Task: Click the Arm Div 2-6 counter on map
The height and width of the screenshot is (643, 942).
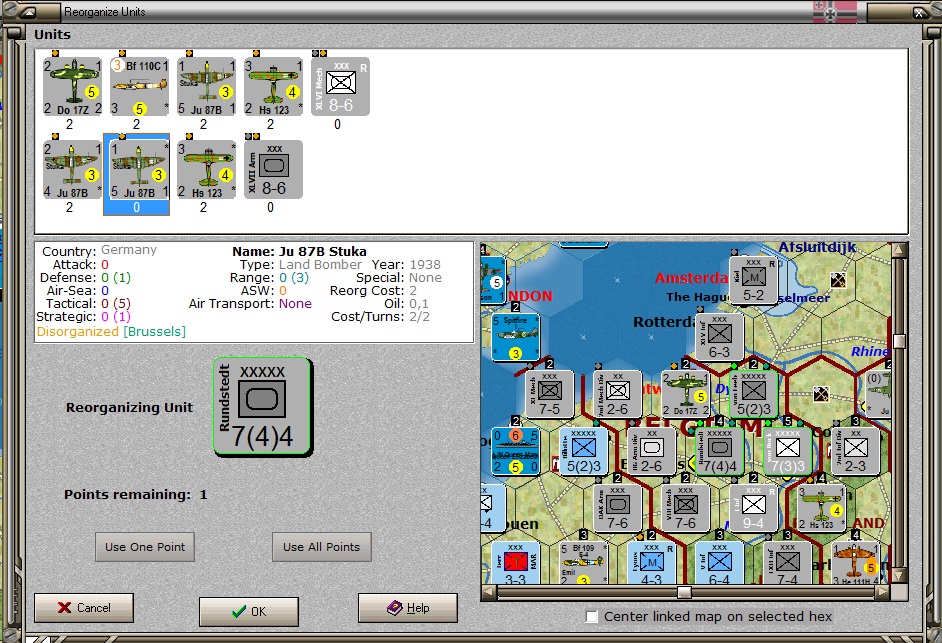Action: click(x=651, y=451)
